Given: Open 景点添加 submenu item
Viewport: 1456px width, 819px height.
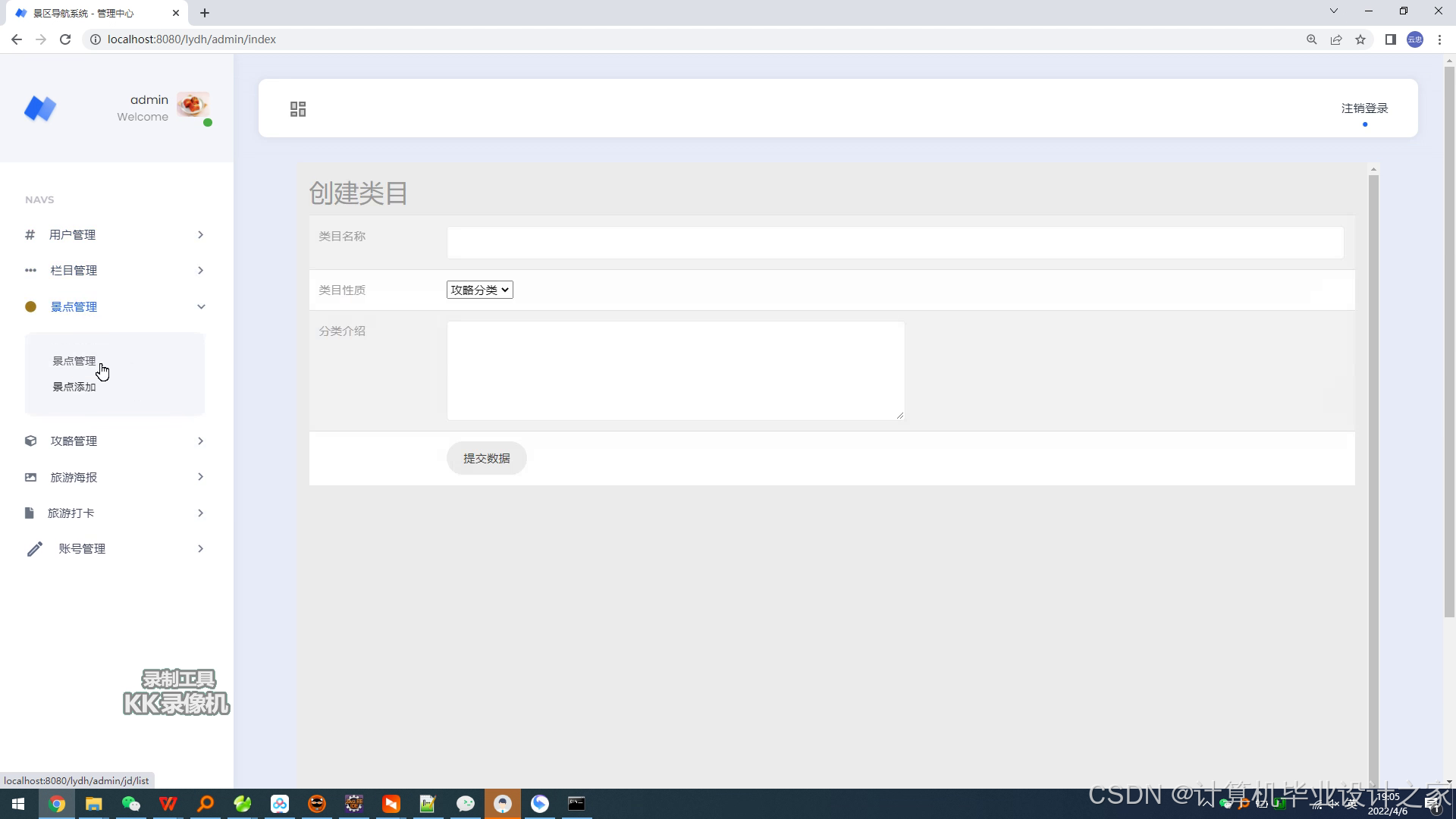Looking at the screenshot, I should (74, 387).
